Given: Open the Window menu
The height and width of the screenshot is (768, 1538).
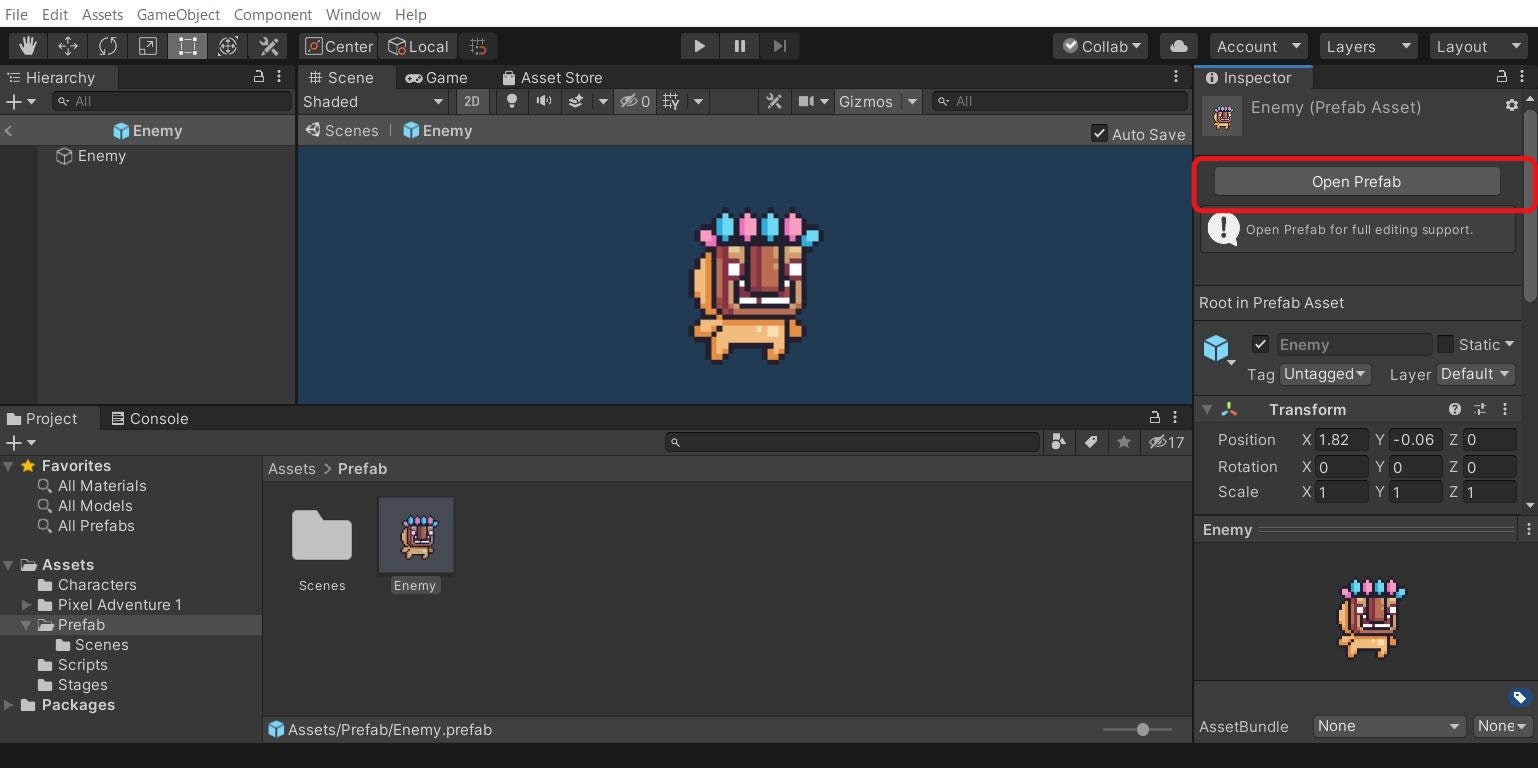Looking at the screenshot, I should pyautogui.click(x=353, y=14).
